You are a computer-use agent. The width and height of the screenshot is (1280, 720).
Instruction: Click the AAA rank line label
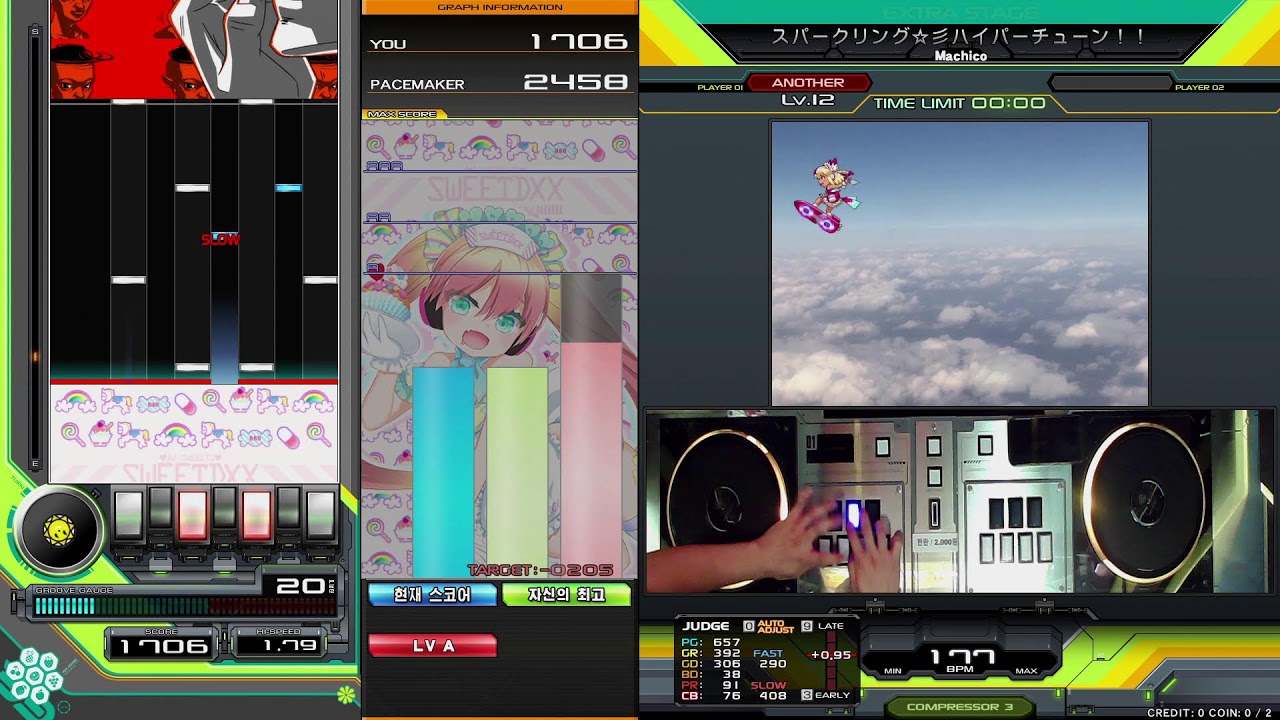tap(385, 166)
